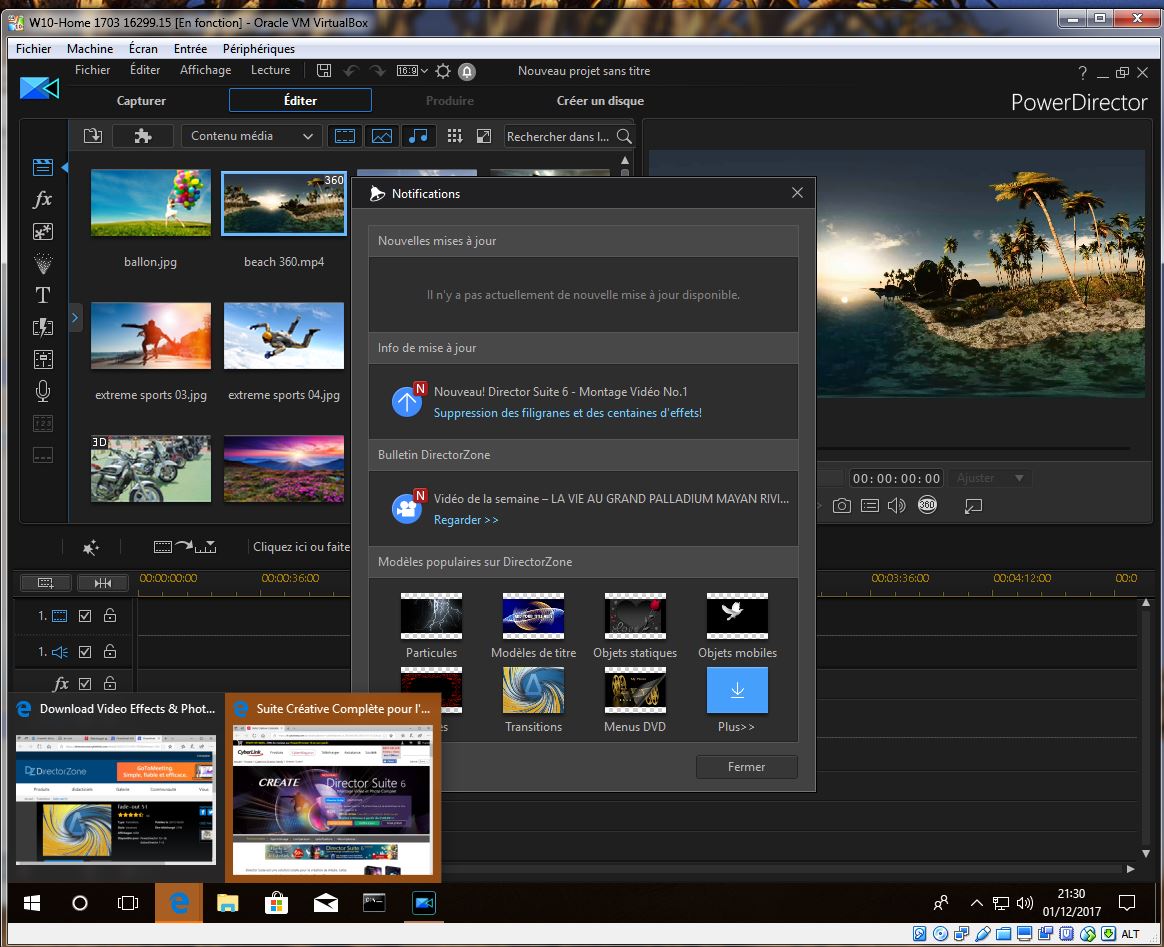1164x947 pixels.
Task: Click the plug-ins puzzle piece icon
Action: coord(142,136)
